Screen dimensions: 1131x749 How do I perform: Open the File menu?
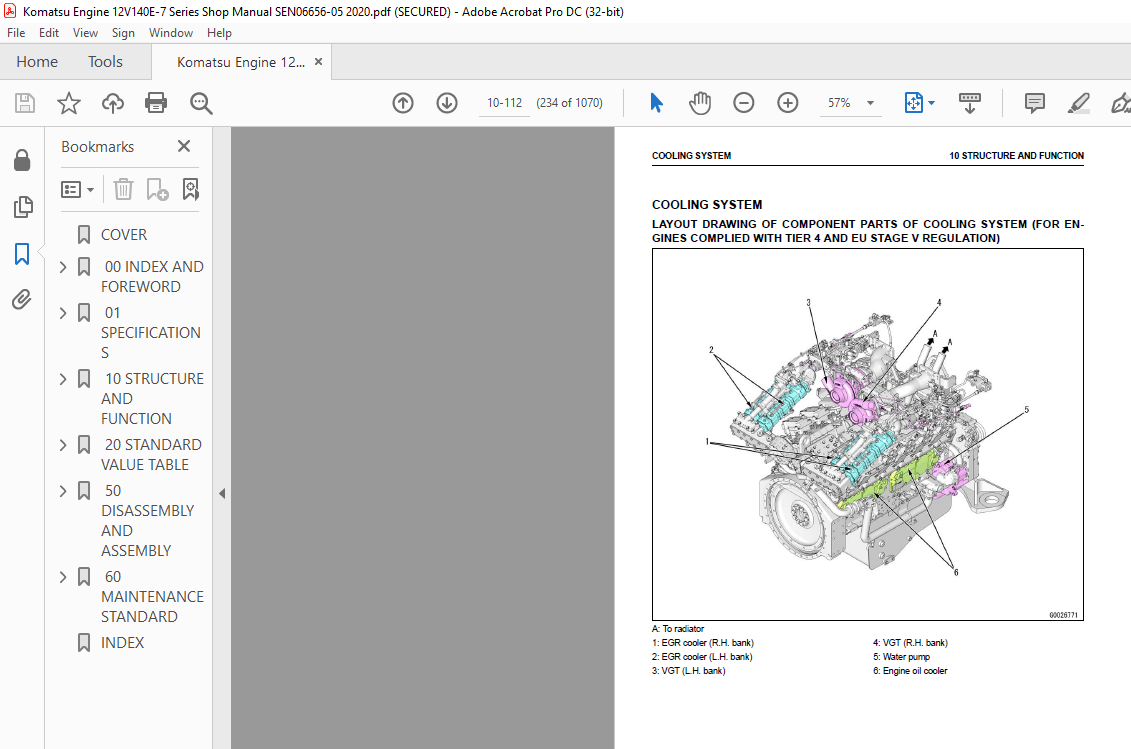click(16, 33)
